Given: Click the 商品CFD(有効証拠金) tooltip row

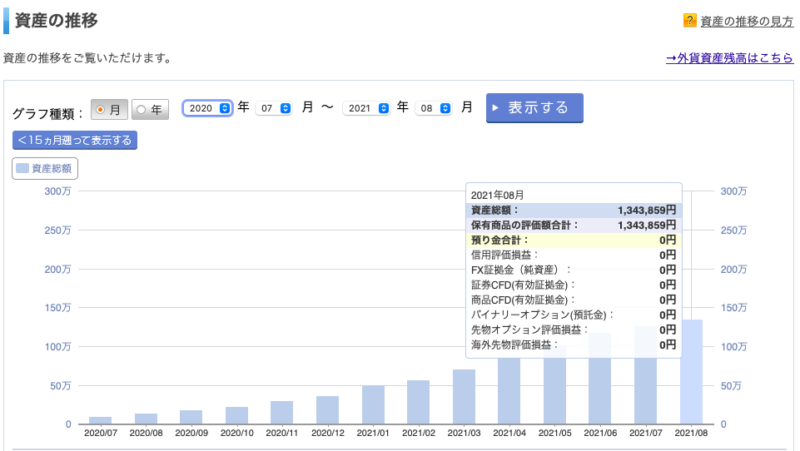Looking at the screenshot, I should pyautogui.click(x=573, y=299).
